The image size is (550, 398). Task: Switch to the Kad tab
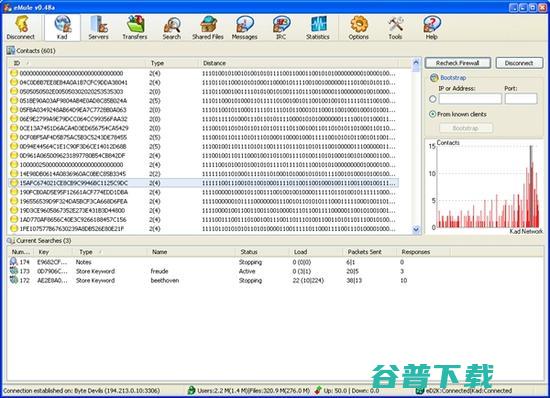(x=62, y=28)
